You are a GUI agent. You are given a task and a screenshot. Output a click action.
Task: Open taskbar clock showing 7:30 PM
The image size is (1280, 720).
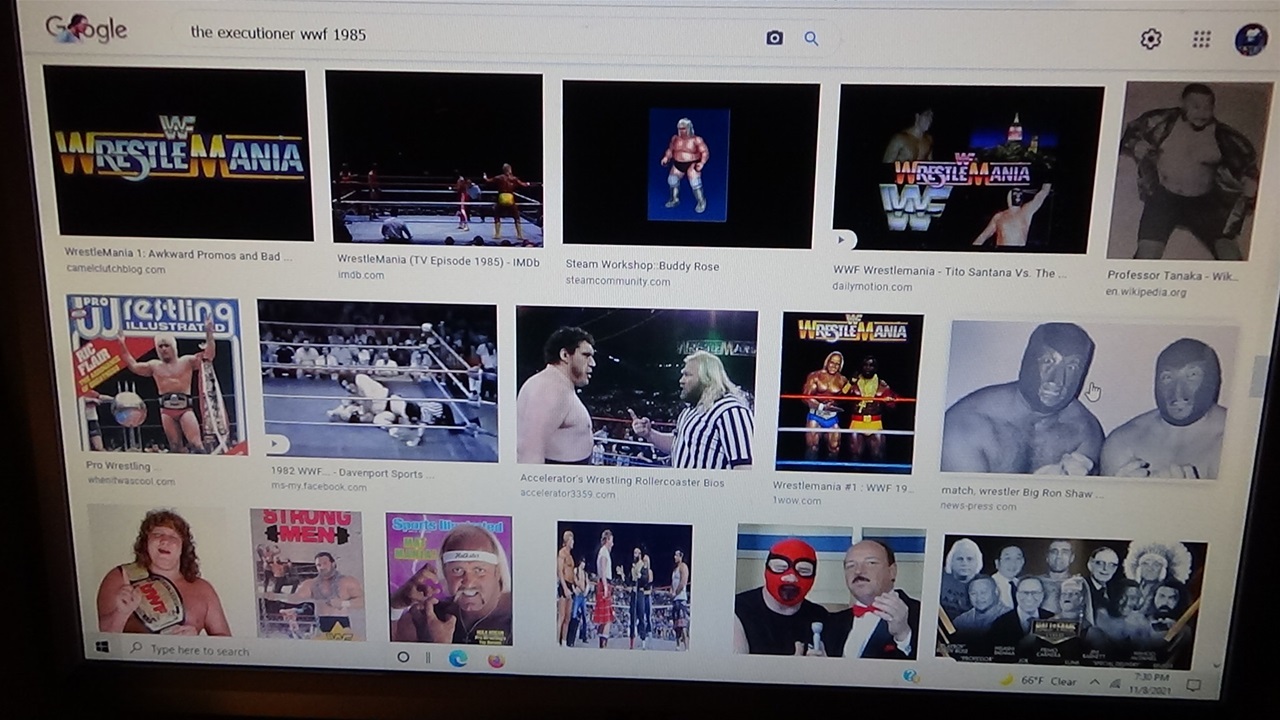[x=1151, y=683]
